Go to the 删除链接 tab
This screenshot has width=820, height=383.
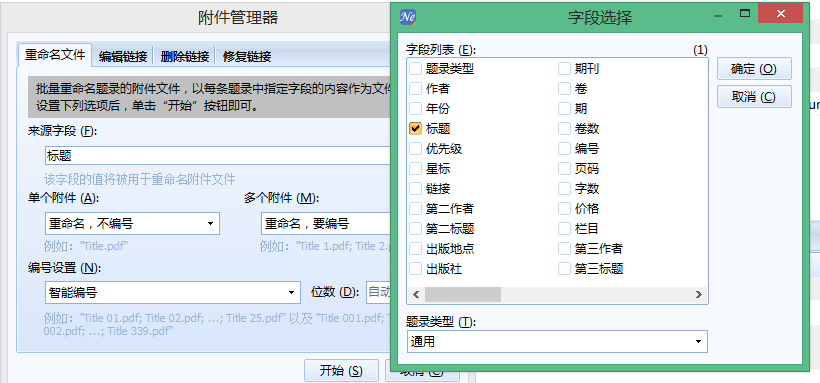tap(185, 57)
